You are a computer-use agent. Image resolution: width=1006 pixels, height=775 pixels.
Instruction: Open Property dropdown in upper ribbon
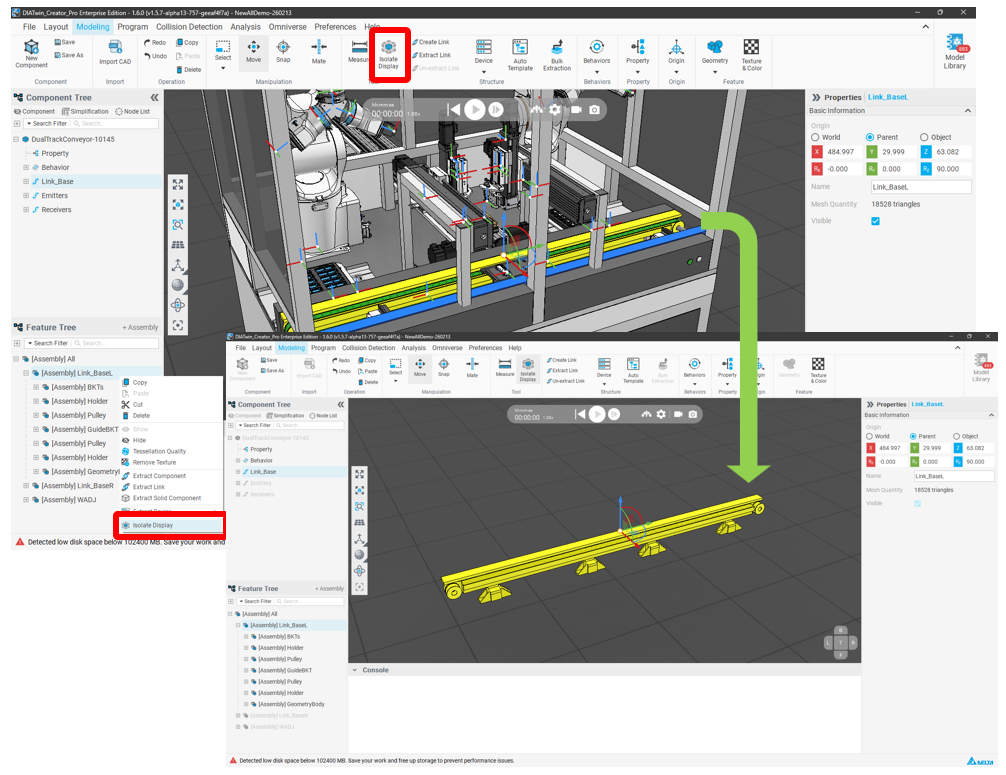[x=637, y=71]
